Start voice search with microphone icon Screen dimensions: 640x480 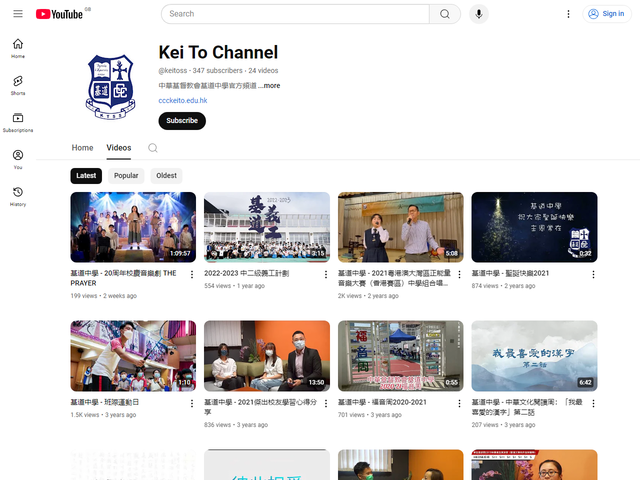(x=479, y=14)
